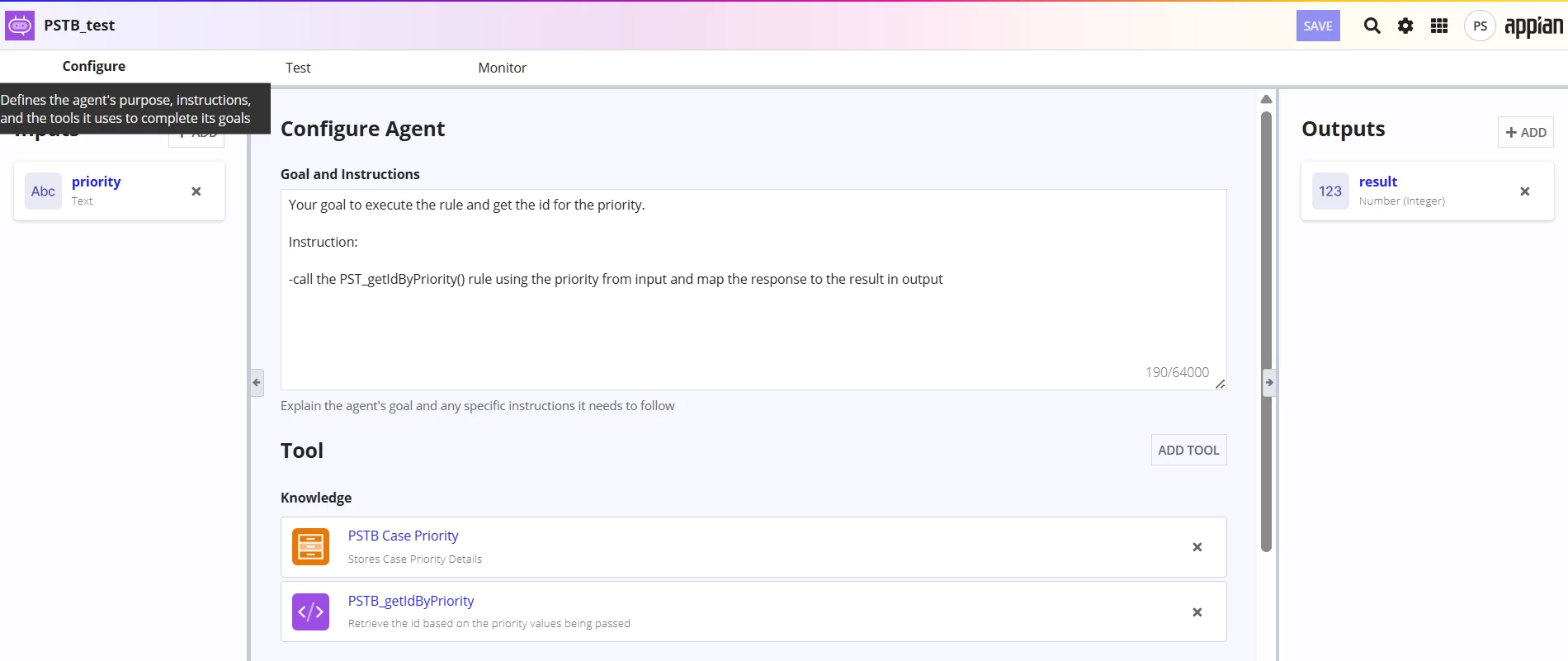The image size is (1568, 661).
Task: Click the 'Retrieve the id based on the priority' description
Action: tap(489, 624)
